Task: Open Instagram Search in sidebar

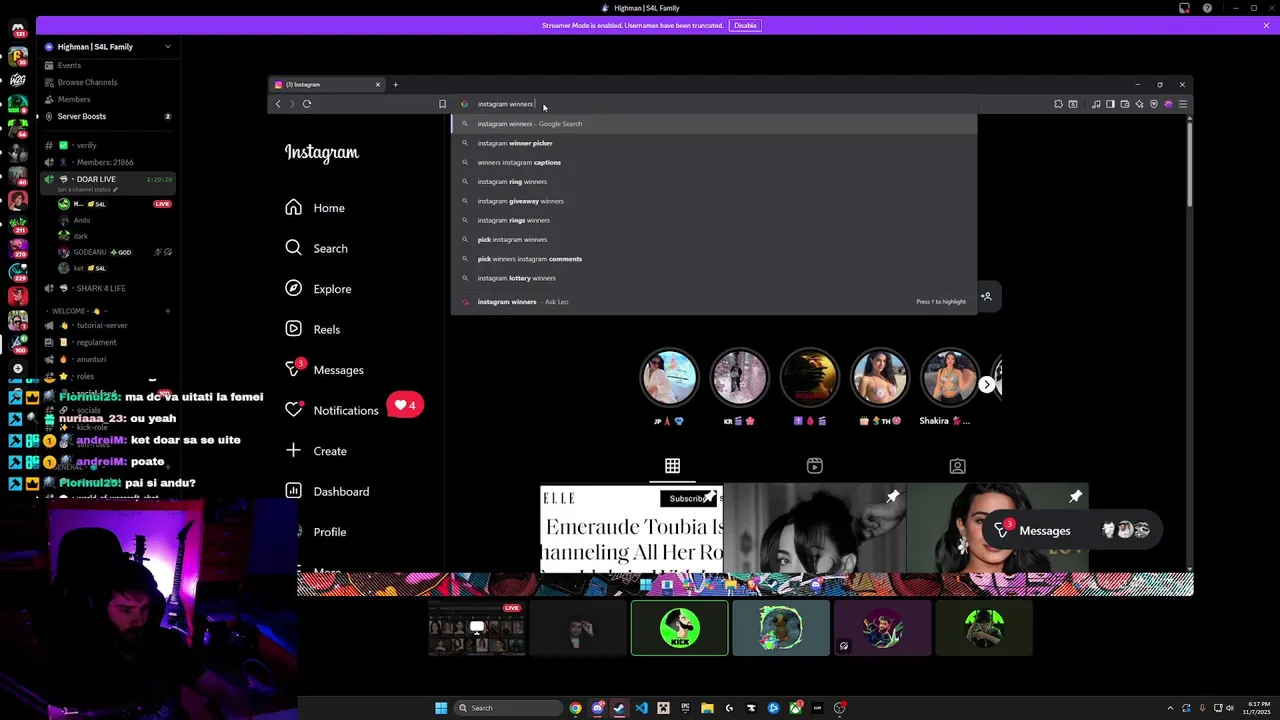Action: coord(316,248)
